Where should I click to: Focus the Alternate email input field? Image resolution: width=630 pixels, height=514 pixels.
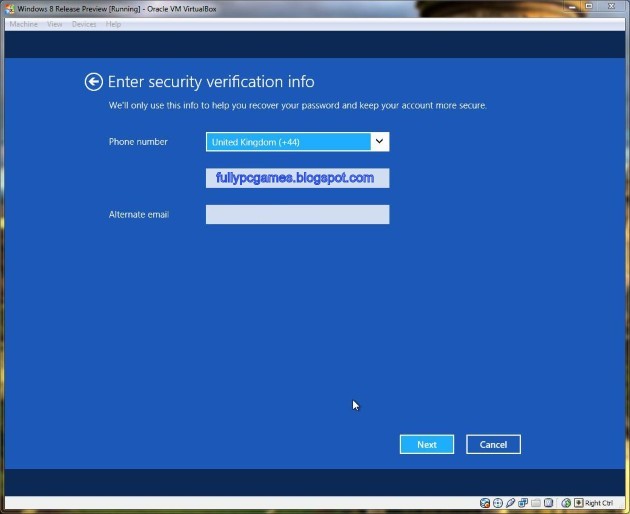(297, 215)
